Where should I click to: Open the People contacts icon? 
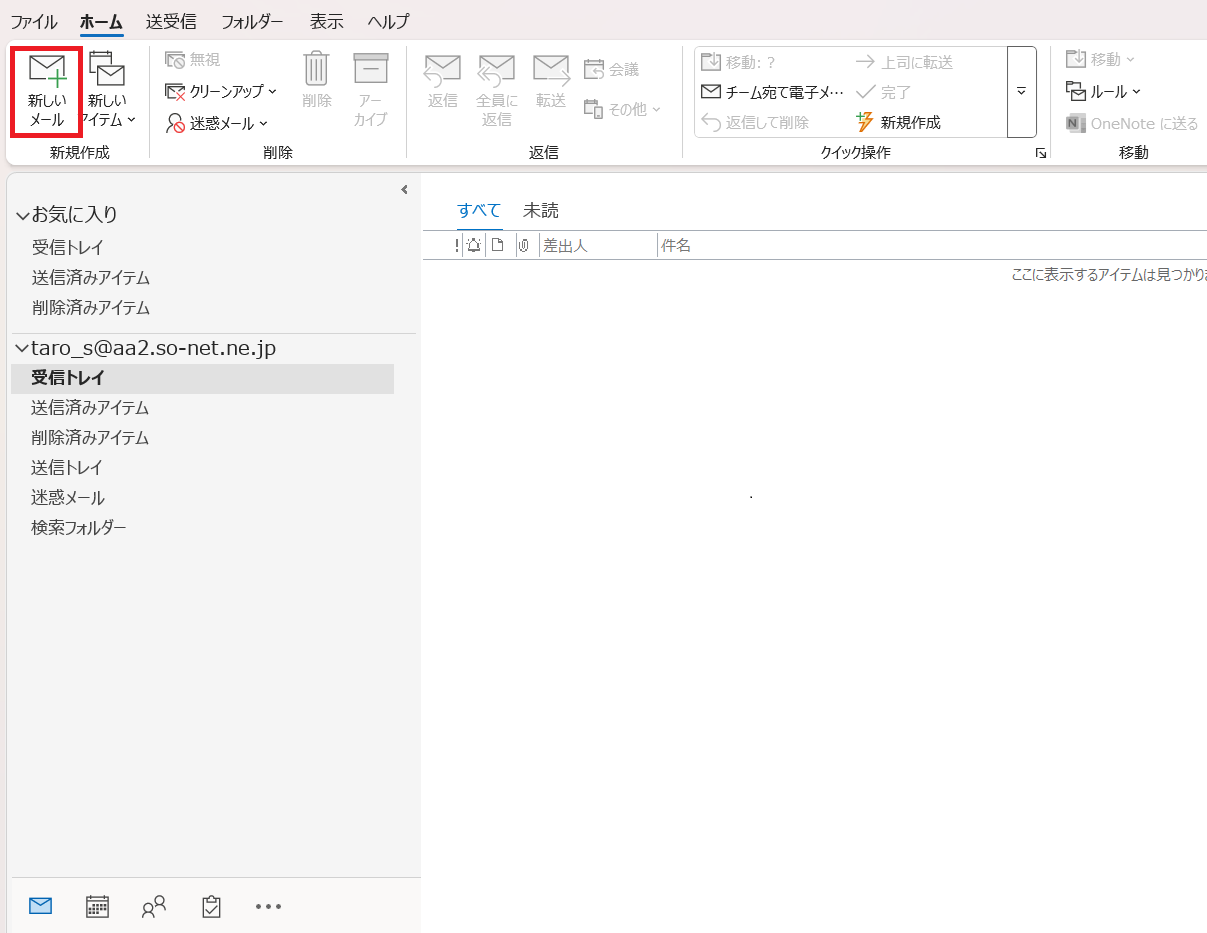click(x=154, y=906)
